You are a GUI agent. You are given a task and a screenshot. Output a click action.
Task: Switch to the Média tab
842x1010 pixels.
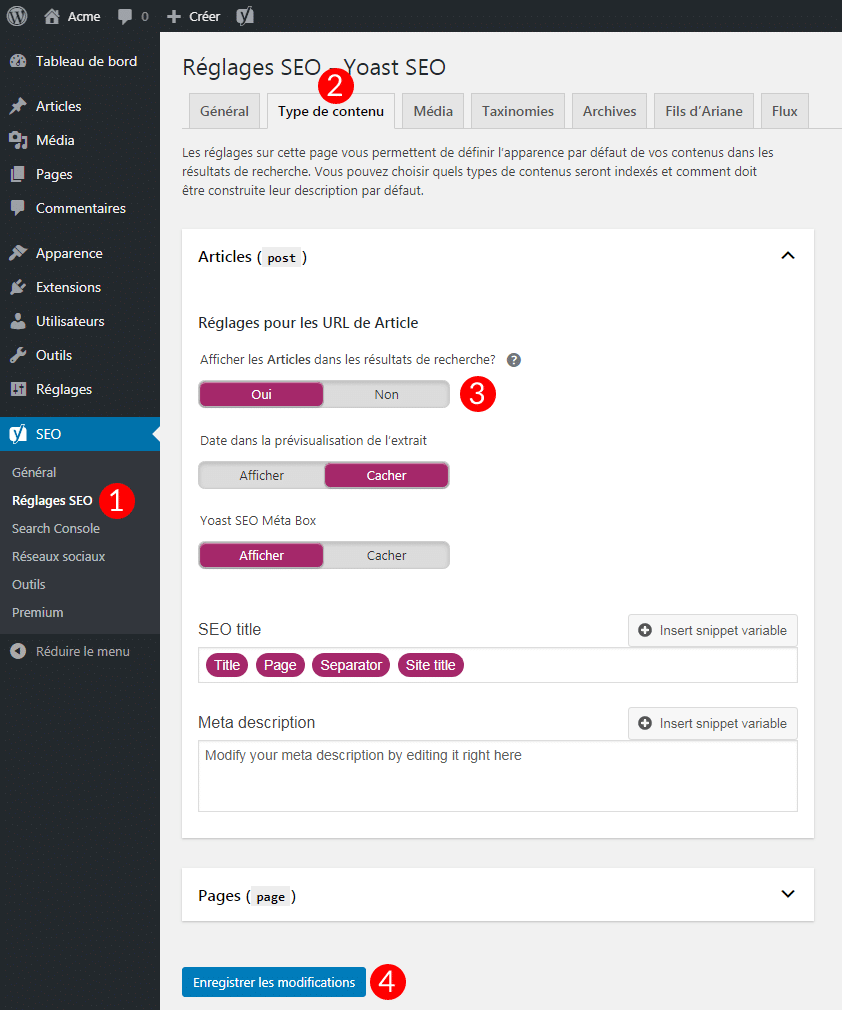point(433,111)
